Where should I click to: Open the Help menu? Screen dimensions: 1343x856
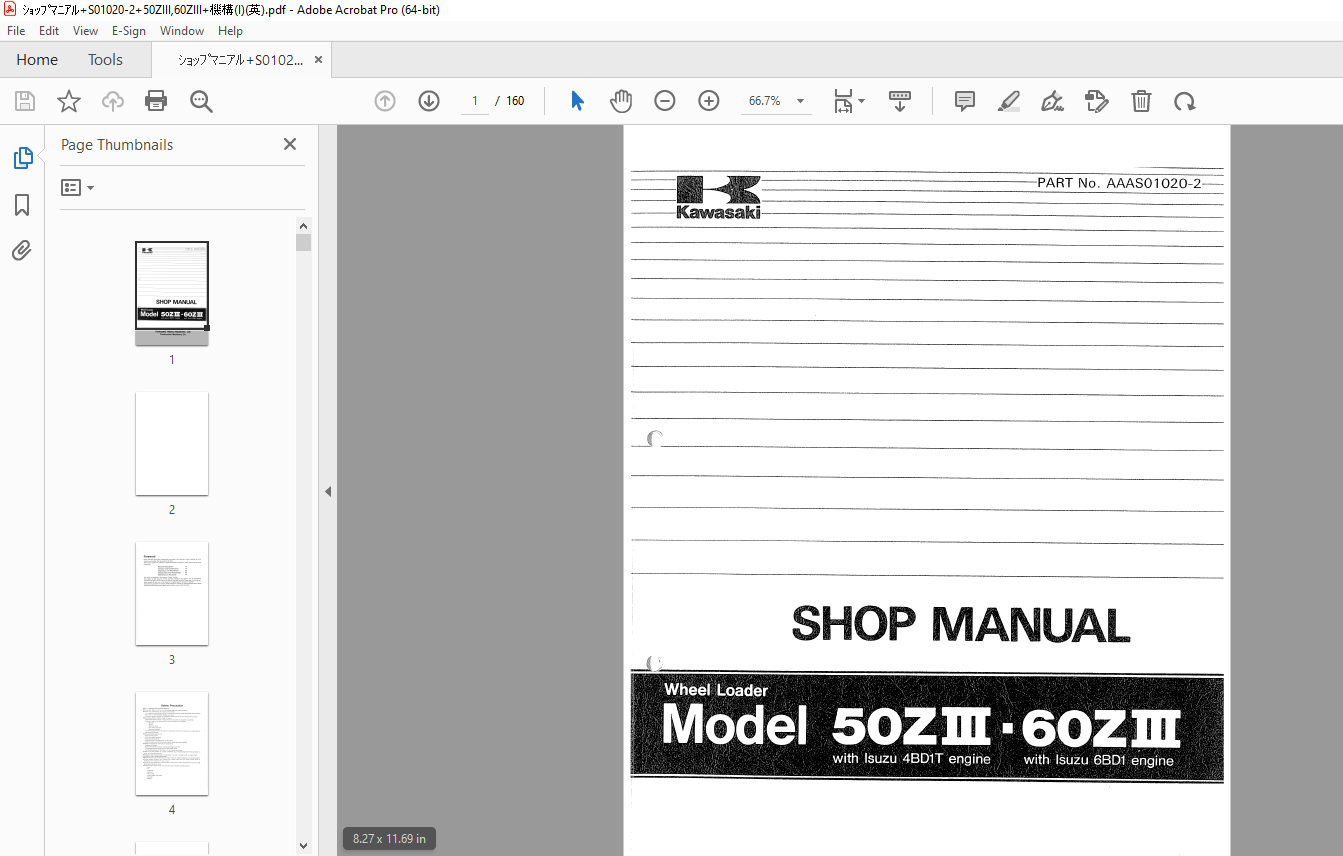[231, 31]
